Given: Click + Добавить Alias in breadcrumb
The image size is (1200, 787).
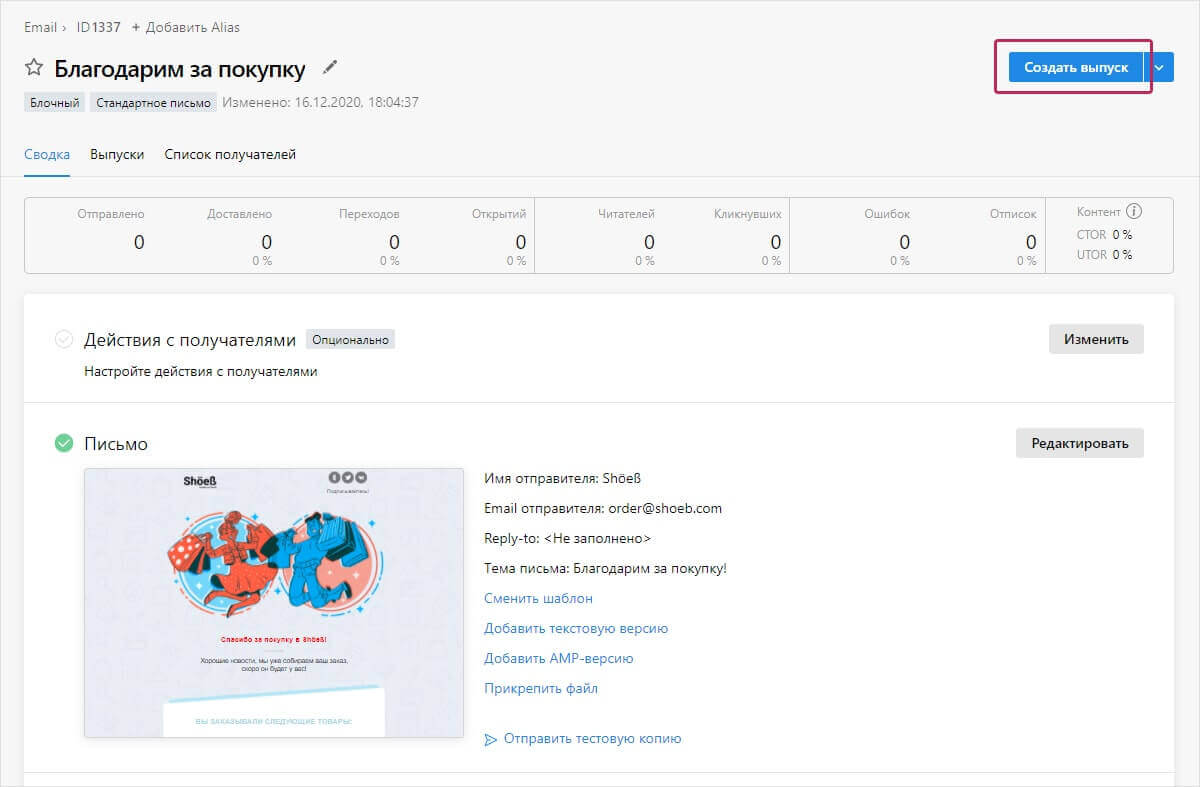Looking at the screenshot, I should click(186, 27).
